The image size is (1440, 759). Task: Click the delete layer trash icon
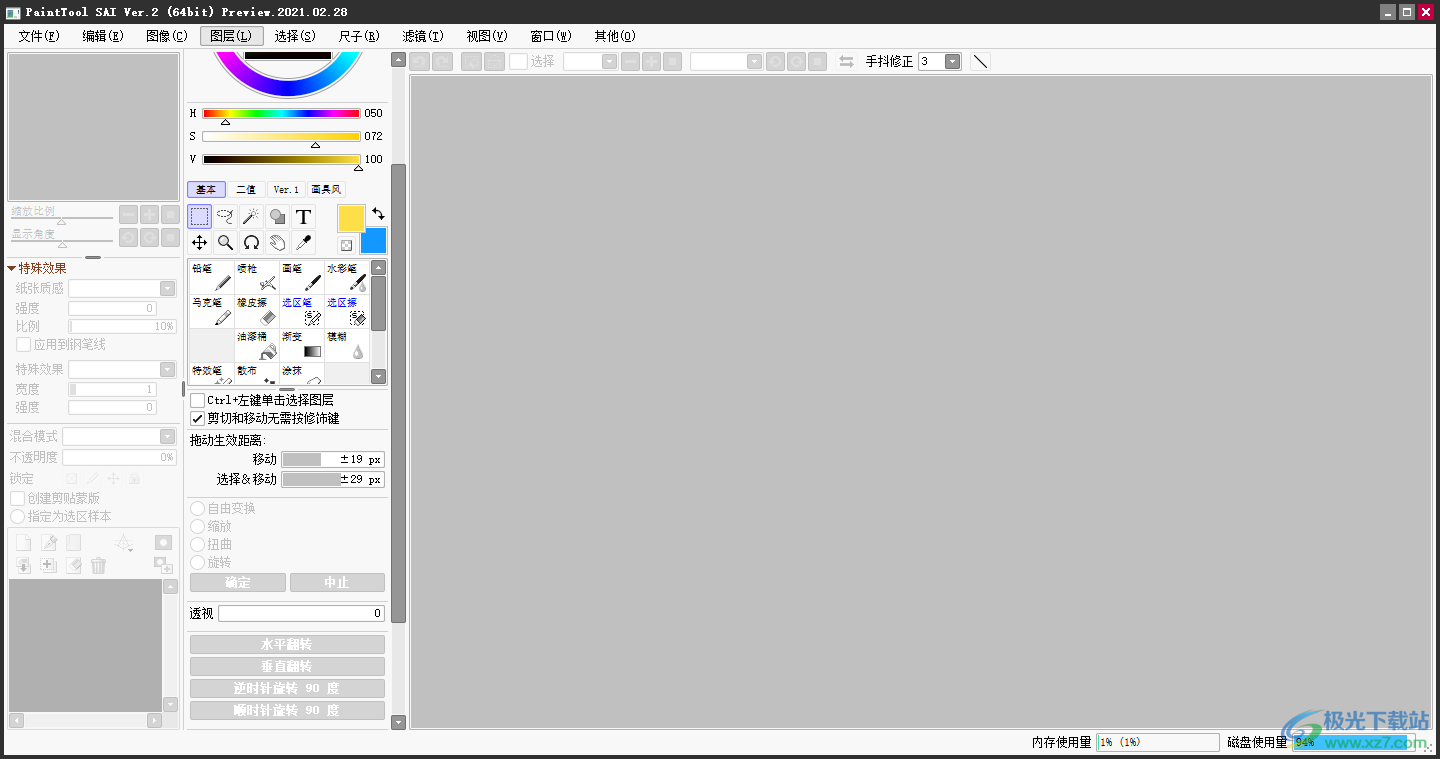pyautogui.click(x=98, y=566)
